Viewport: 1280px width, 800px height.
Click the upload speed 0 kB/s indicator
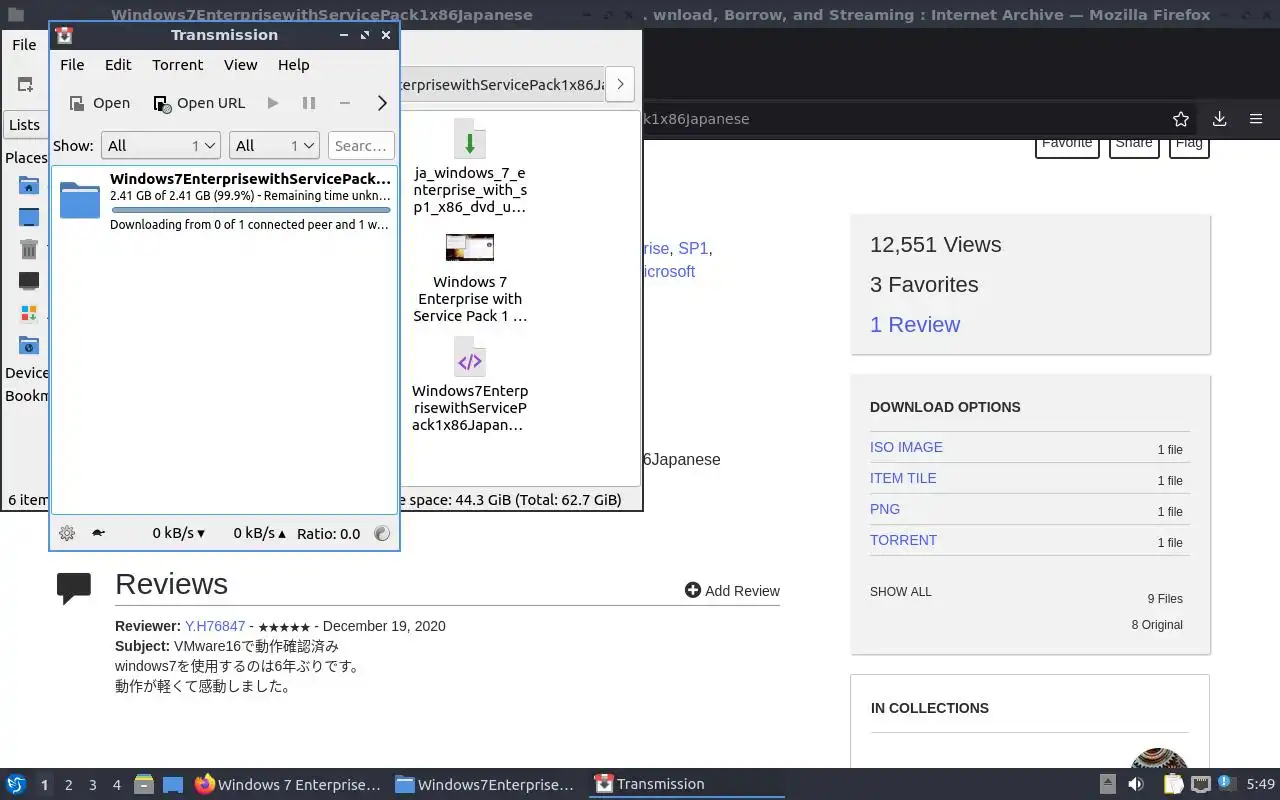click(259, 534)
